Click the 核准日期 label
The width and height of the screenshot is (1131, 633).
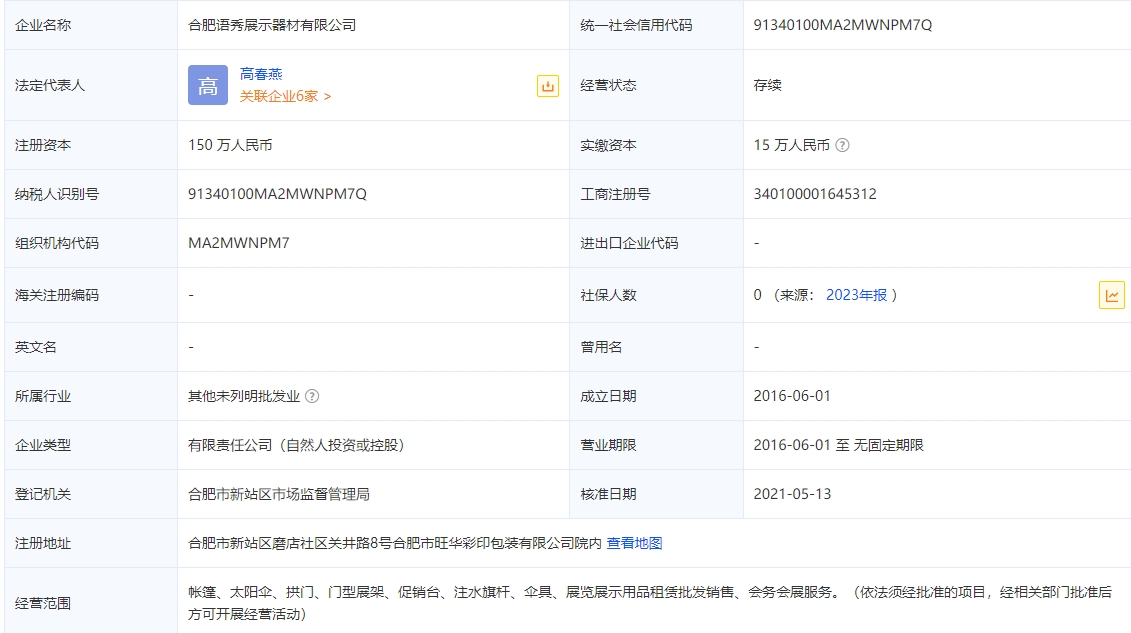coord(608,494)
